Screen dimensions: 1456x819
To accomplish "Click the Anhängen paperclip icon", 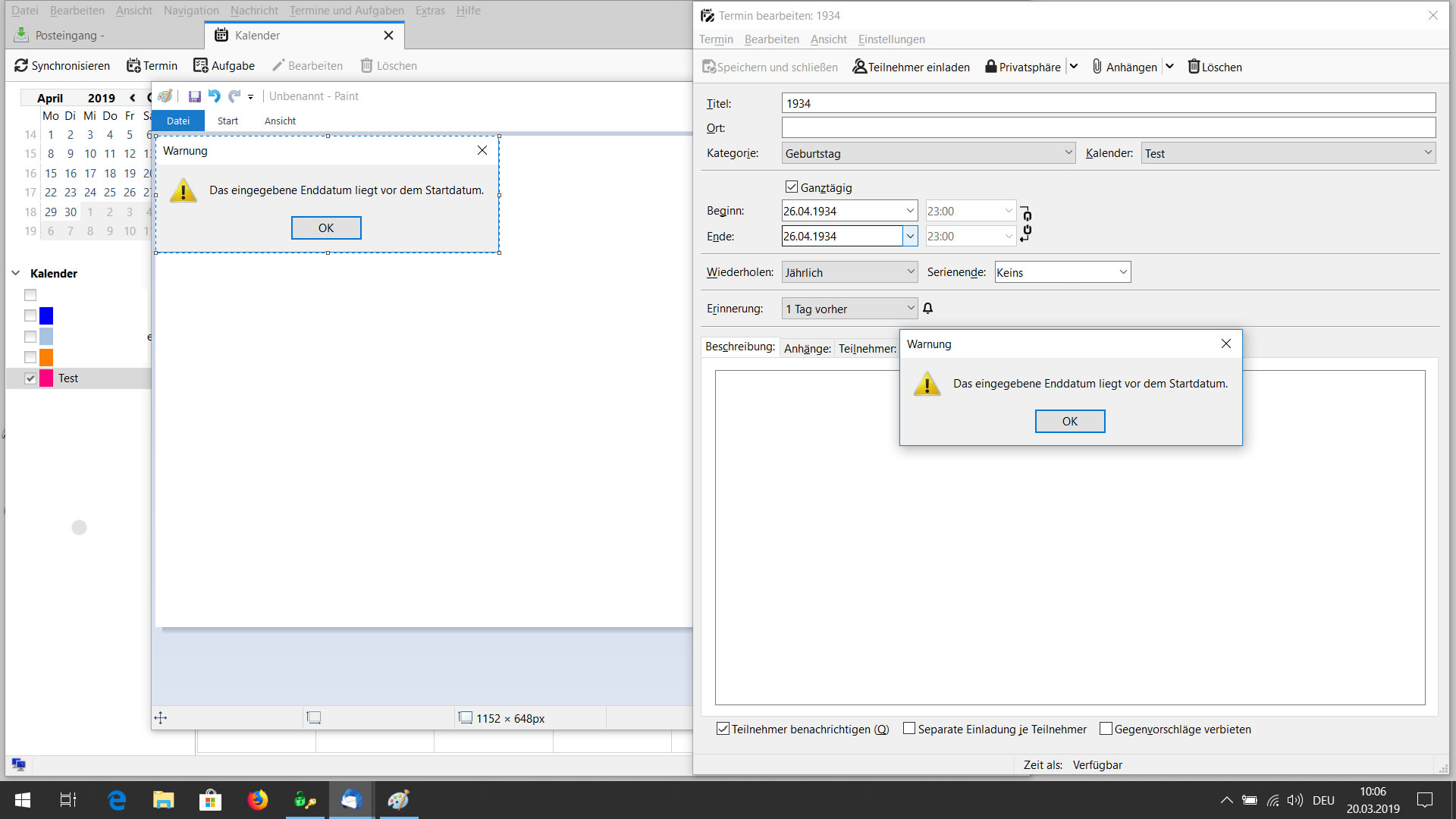I will click(x=1097, y=67).
